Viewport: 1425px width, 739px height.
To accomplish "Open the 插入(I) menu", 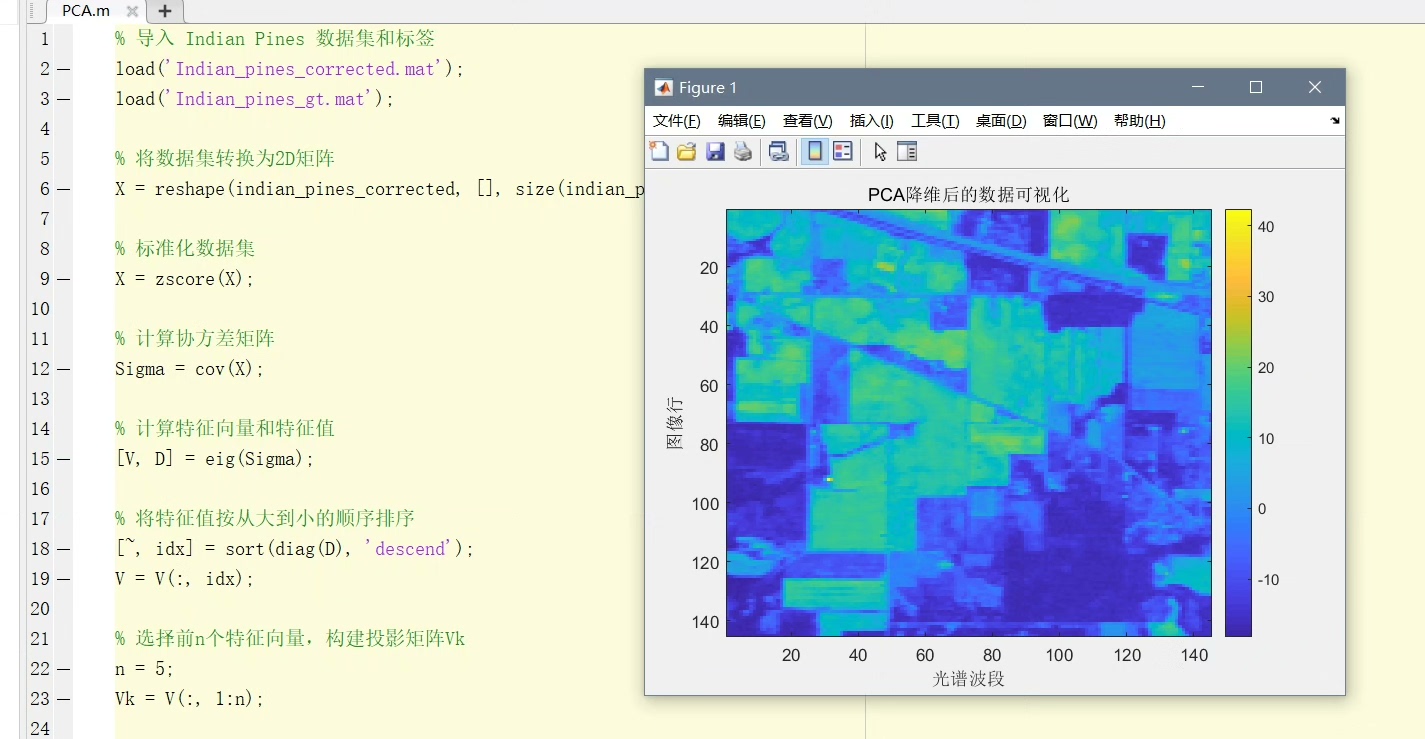I will pos(872,121).
